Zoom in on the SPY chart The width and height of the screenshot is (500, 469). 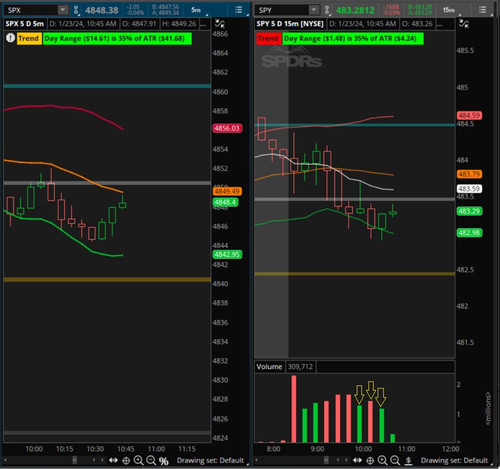(382, 461)
